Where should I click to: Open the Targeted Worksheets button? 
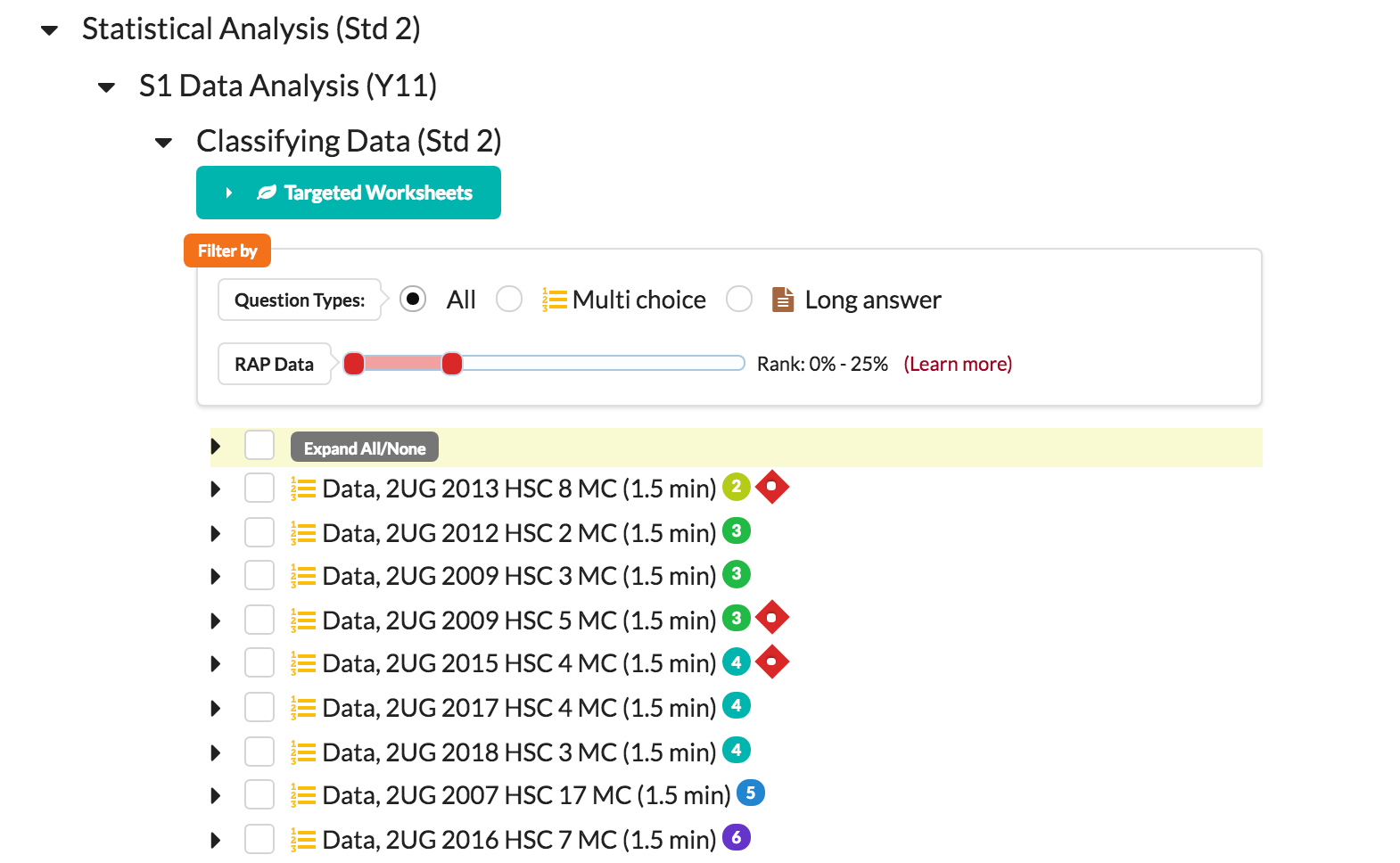(349, 193)
